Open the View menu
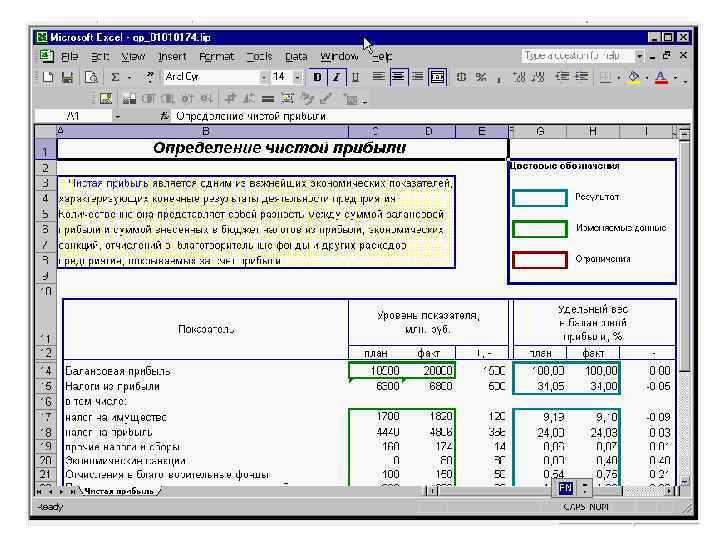720x540 pixels. tap(133, 56)
